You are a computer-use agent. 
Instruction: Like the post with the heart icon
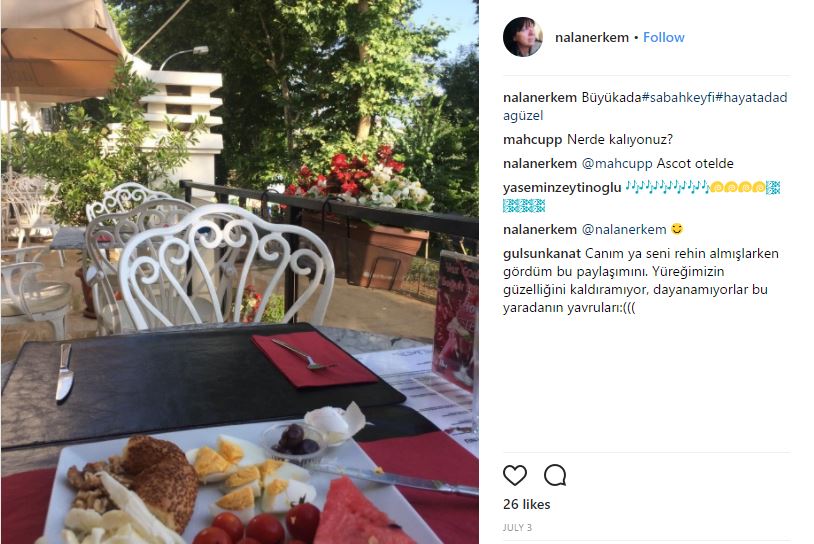click(514, 475)
